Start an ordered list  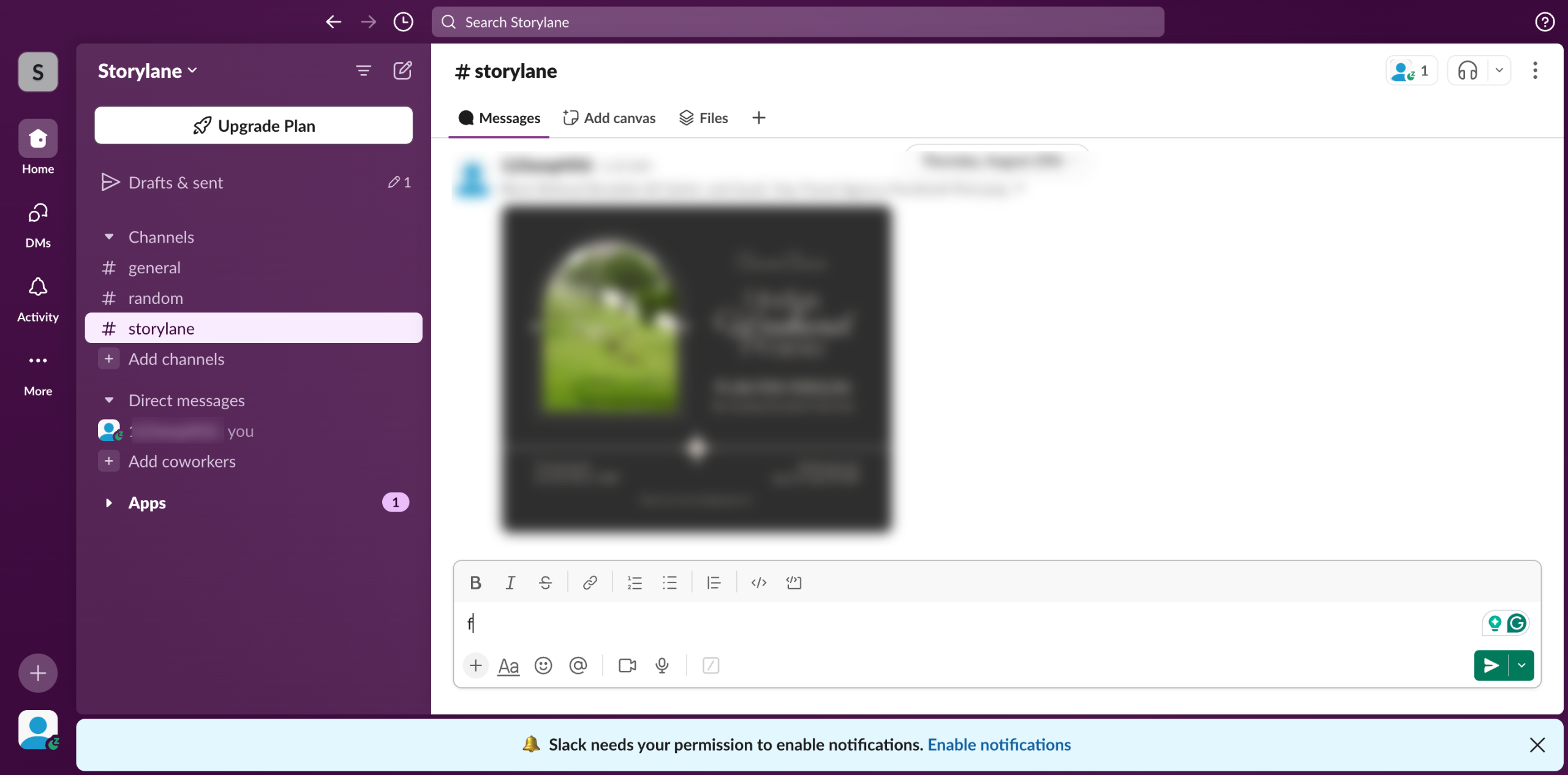[x=635, y=583]
